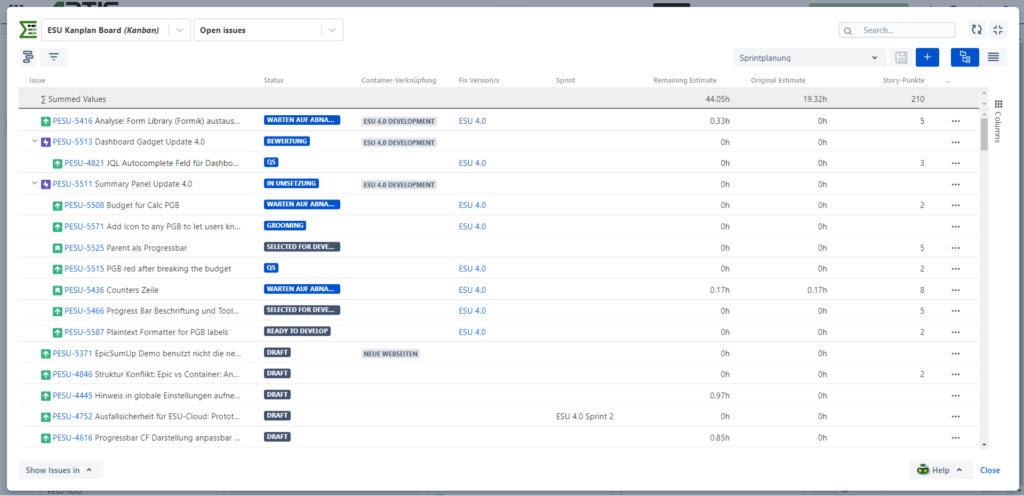
Task: Click the blue plus add view button
Action: [x=927, y=58]
